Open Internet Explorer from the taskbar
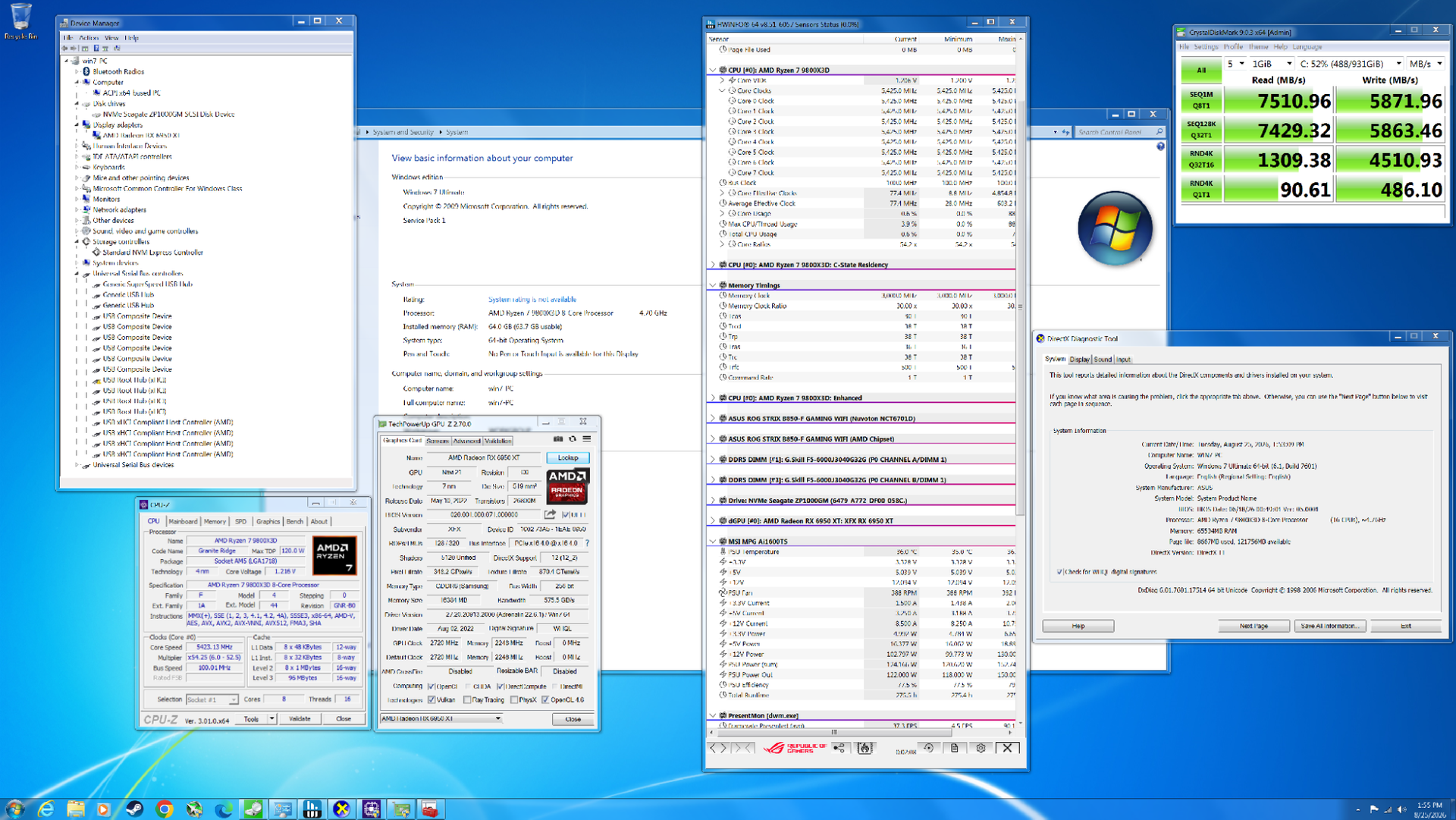The height and width of the screenshot is (820, 1456). 45,809
